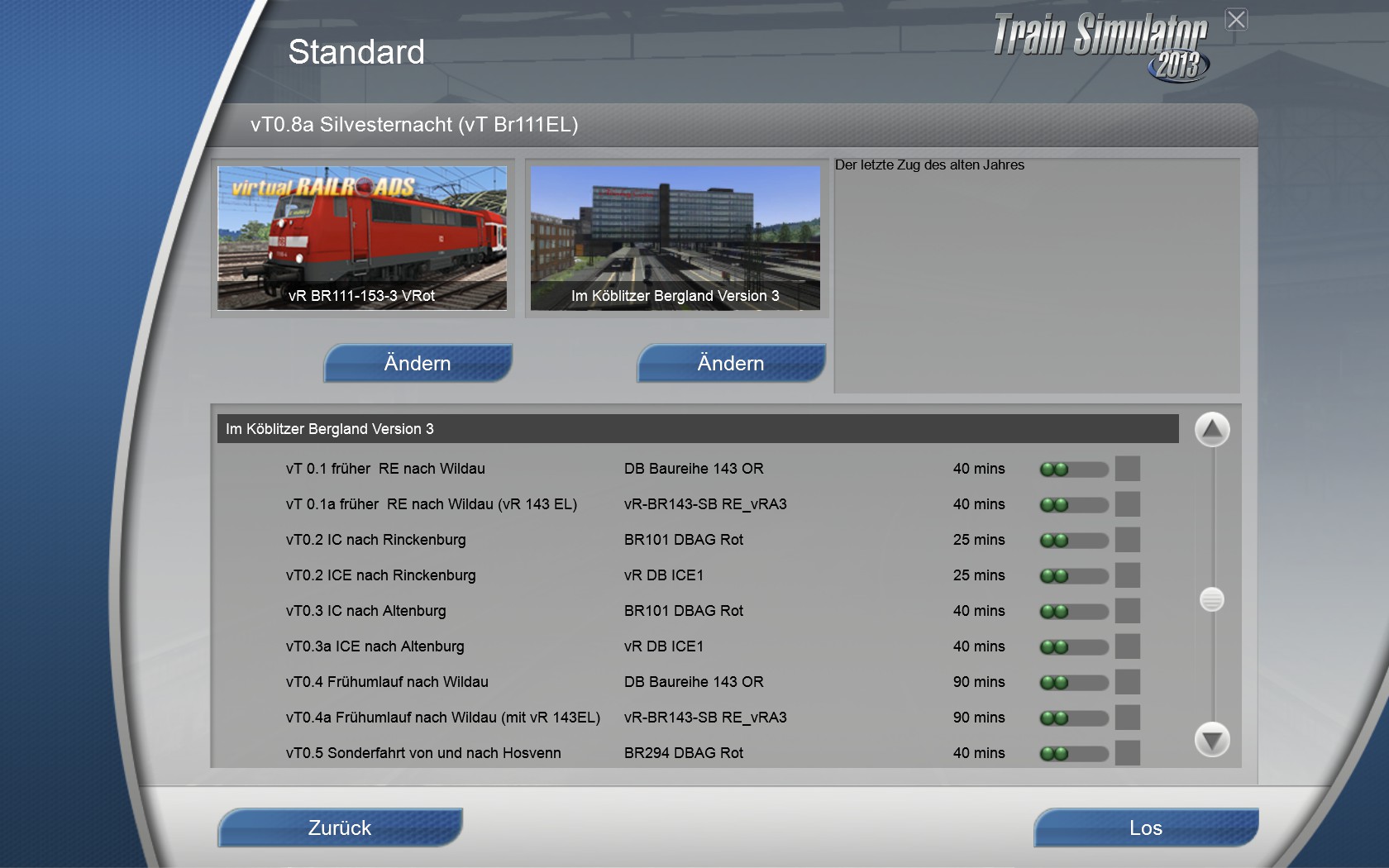
Task: Select the route header Im Köblitzer Bergland Version 3
Action: (x=698, y=429)
